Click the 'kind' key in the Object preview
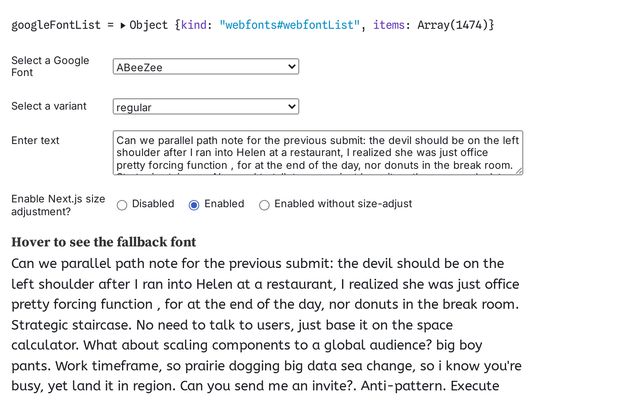The image size is (640, 400). [x=195, y=25]
